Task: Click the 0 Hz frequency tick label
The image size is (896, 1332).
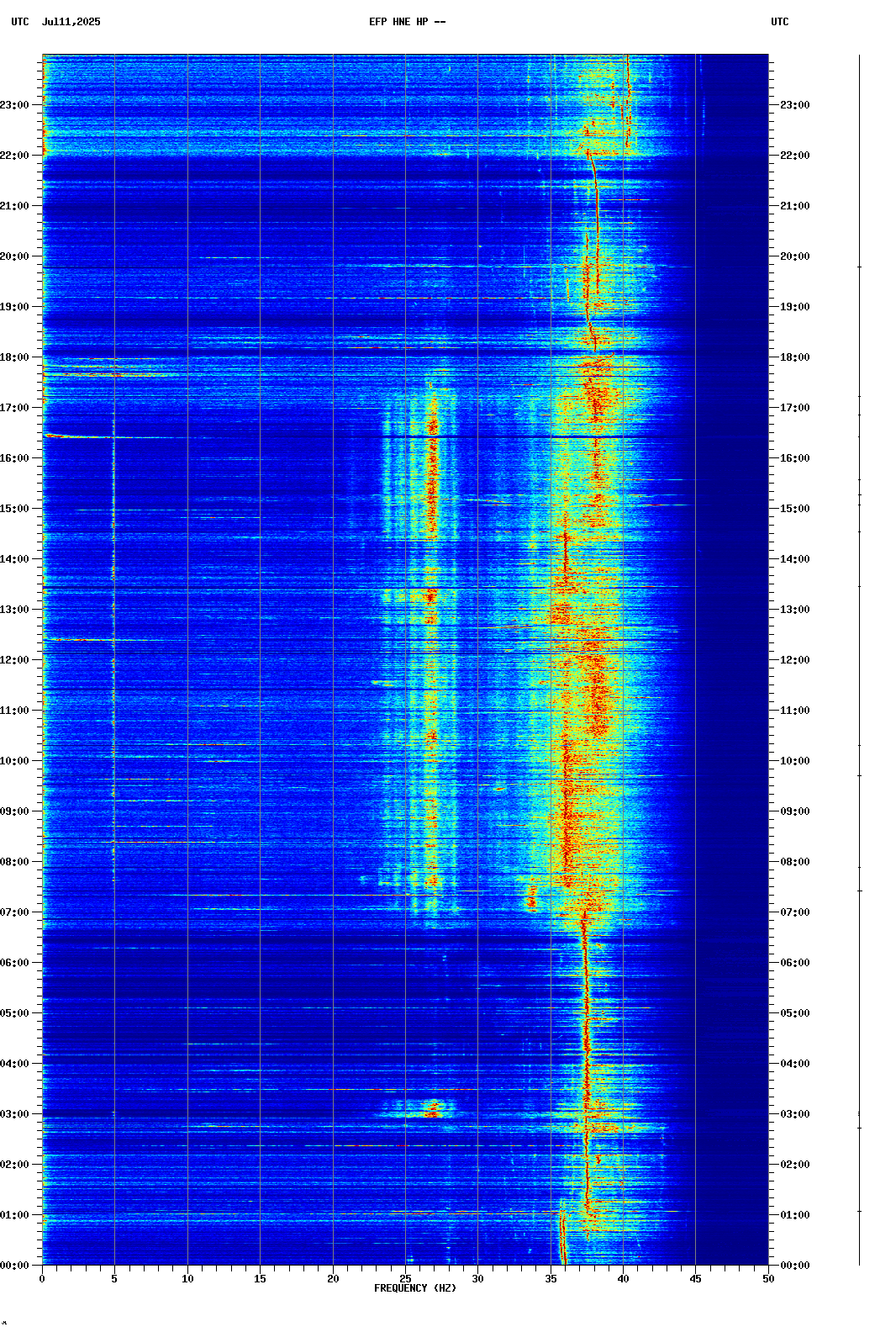Action: [x=42, y=1279]
